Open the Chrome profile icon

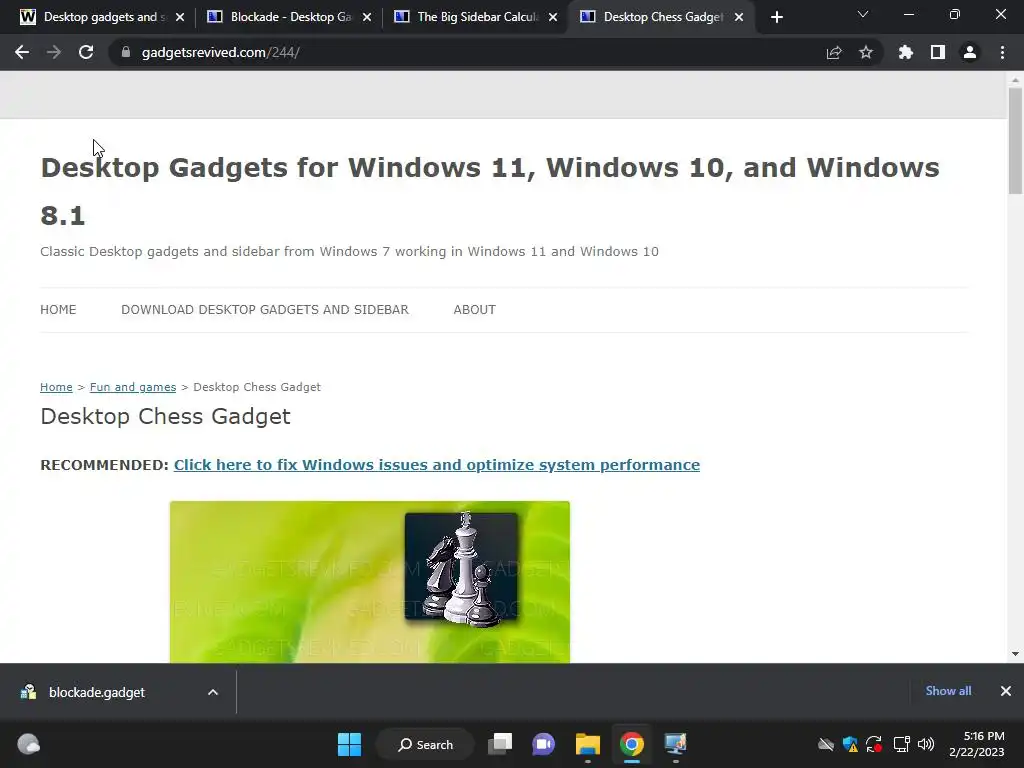[970, 52]
